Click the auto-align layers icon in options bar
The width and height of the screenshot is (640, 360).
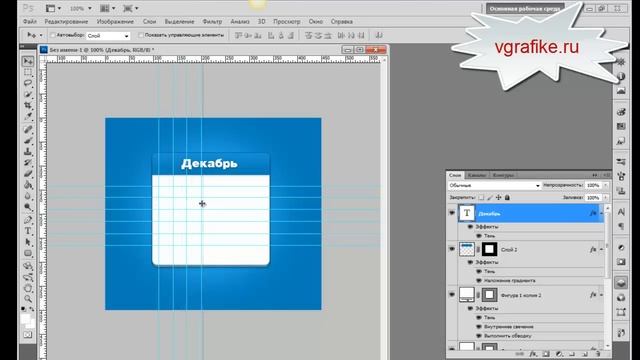(x=379, y=36)
